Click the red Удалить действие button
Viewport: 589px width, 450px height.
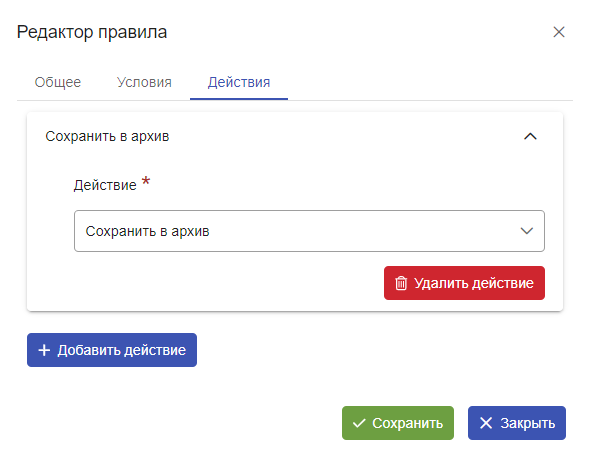pyautogui.click(x=464, y=283)
